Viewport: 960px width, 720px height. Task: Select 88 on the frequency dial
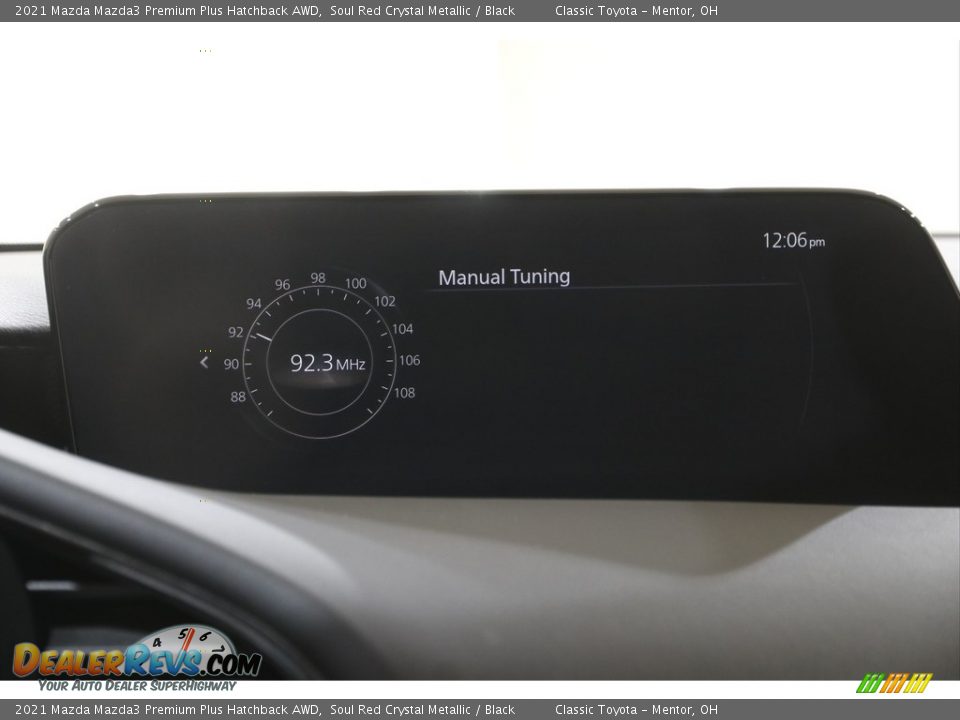tap(238, 397)
